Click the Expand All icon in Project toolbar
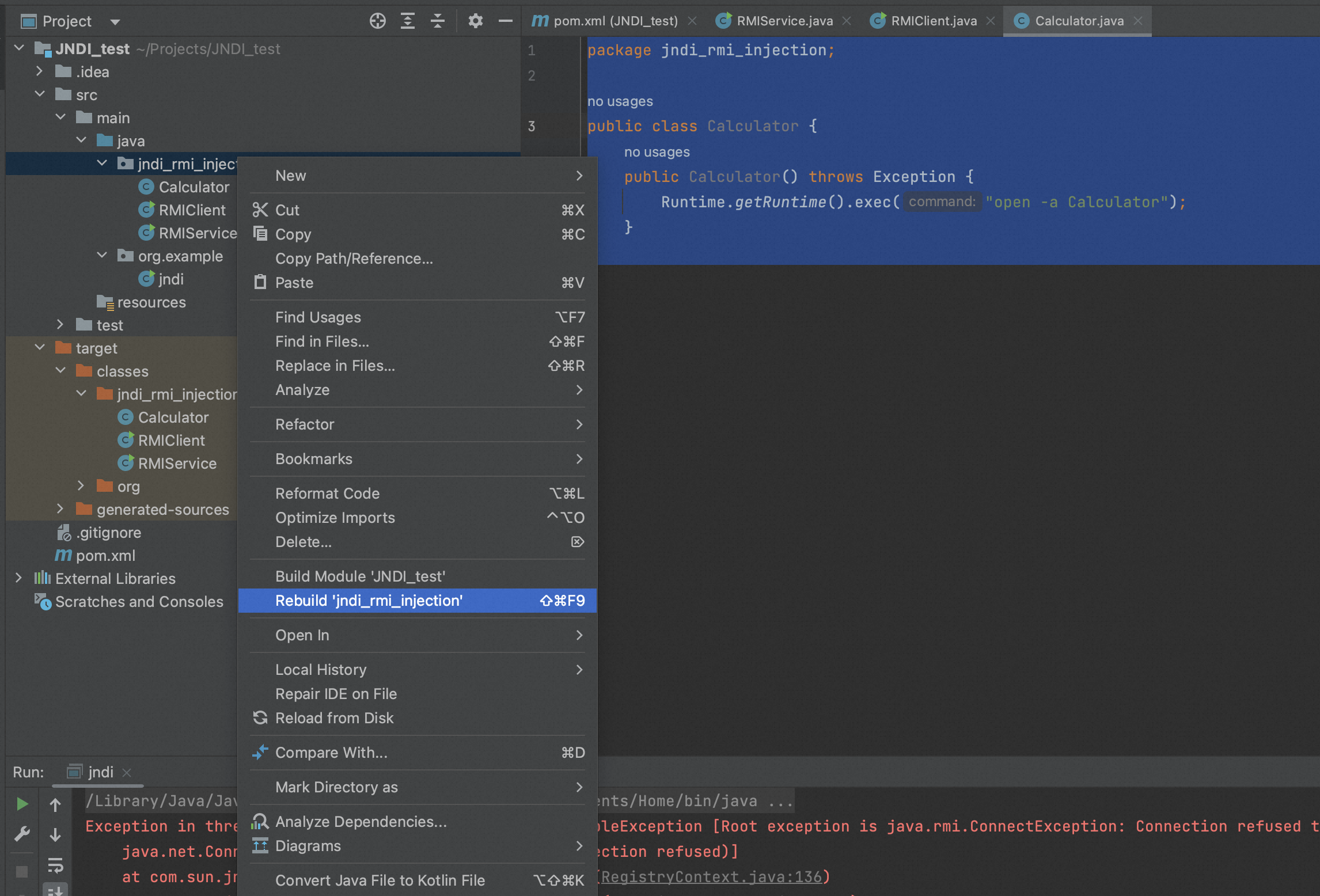The width and height of the screenshot is (1320, 896). 408,21
